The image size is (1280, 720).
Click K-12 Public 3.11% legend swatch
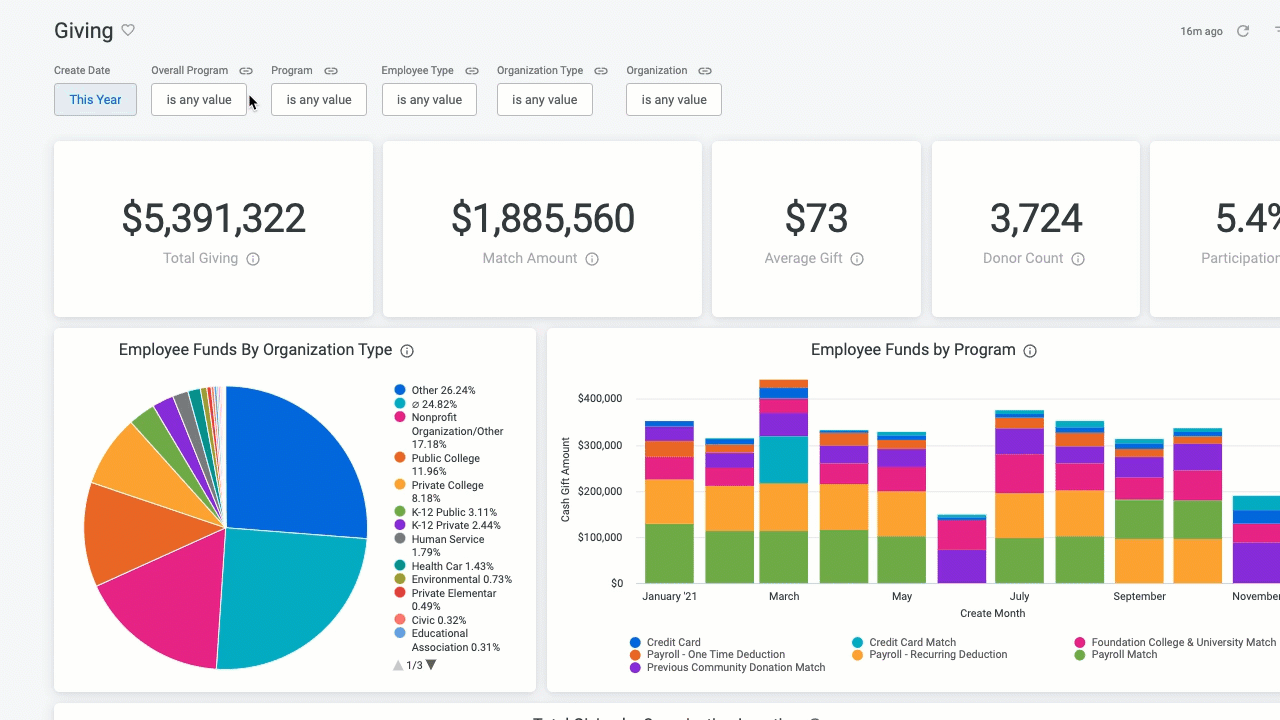[x=400, y=512]
